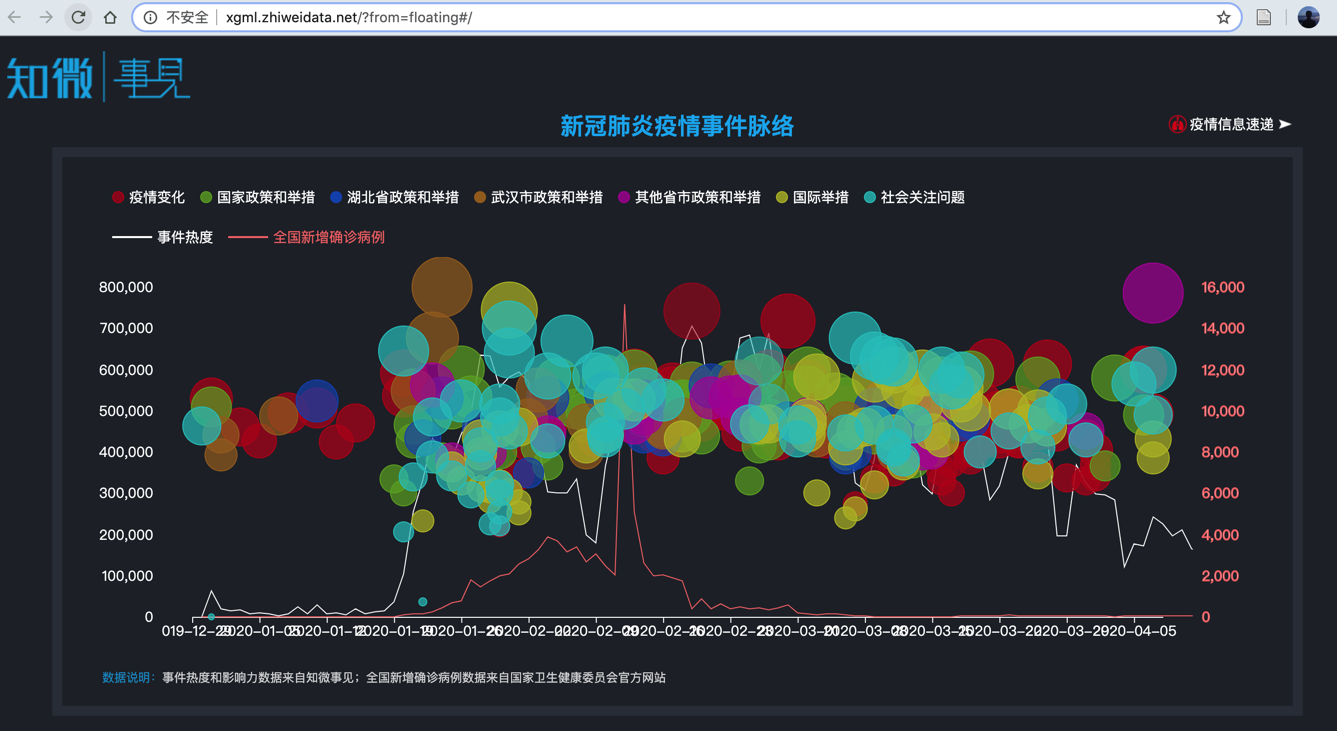
Task: Click the 知微事见 logo
Action: click(x=98, y=78)
